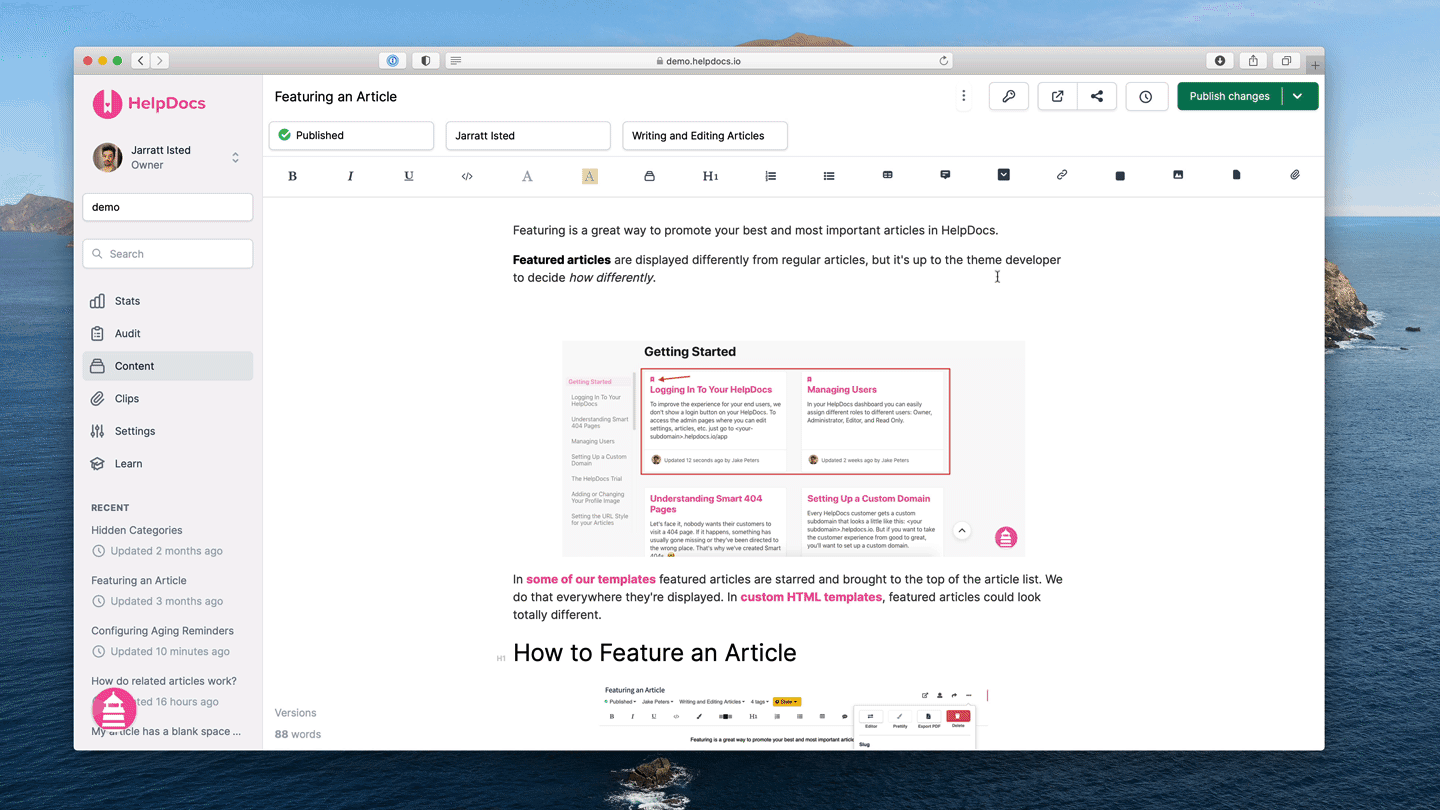Go back in Safari
1440x810 pixels.
coord(141,61)
